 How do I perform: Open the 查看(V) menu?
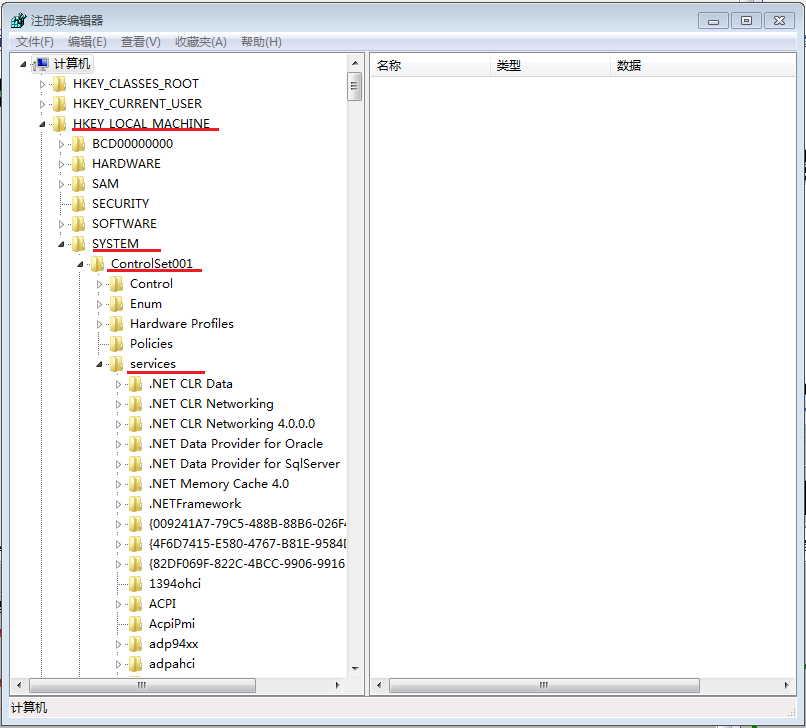pyautogui.click(x=140, y=42)
